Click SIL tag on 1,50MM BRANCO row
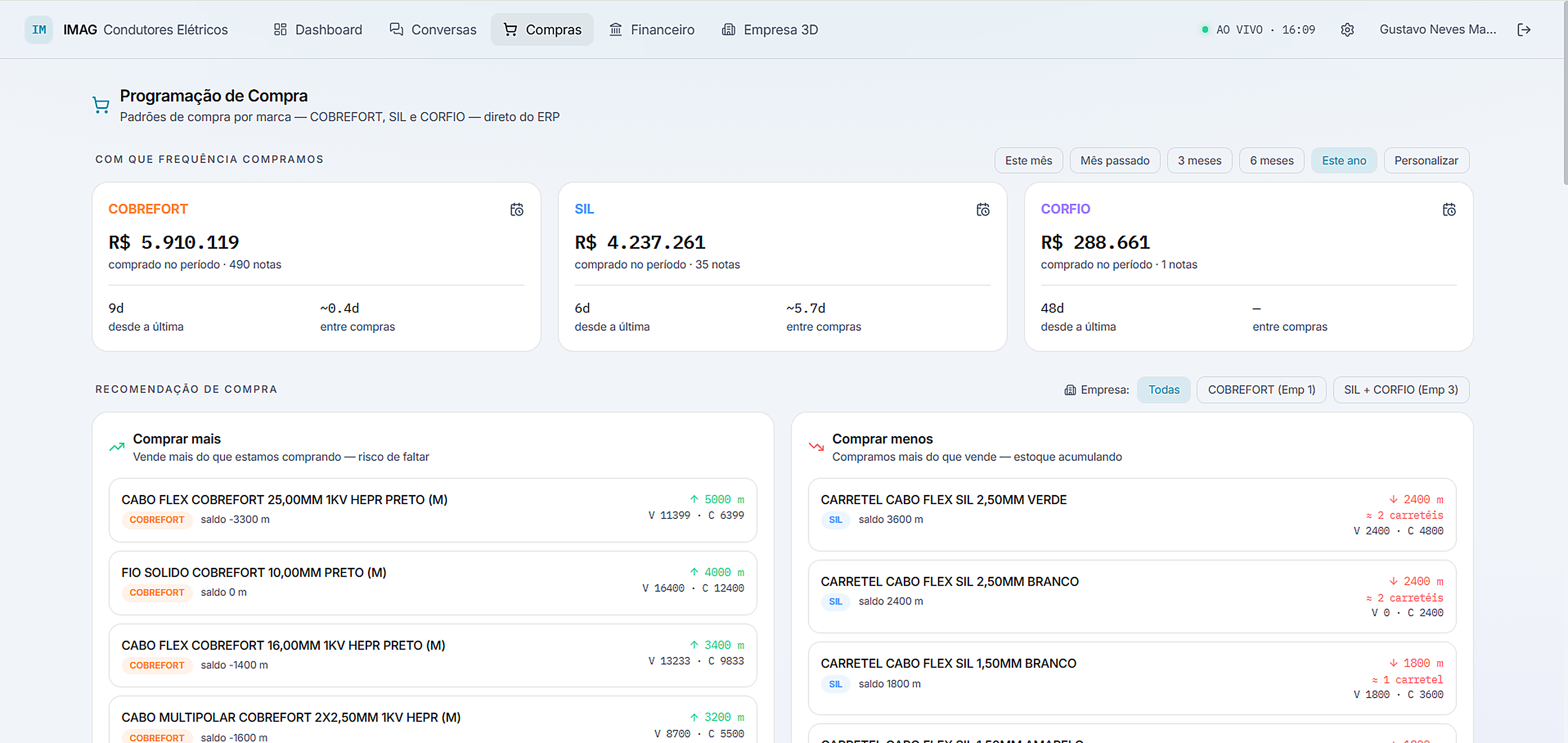1568x743 pixels. (835, 684)
